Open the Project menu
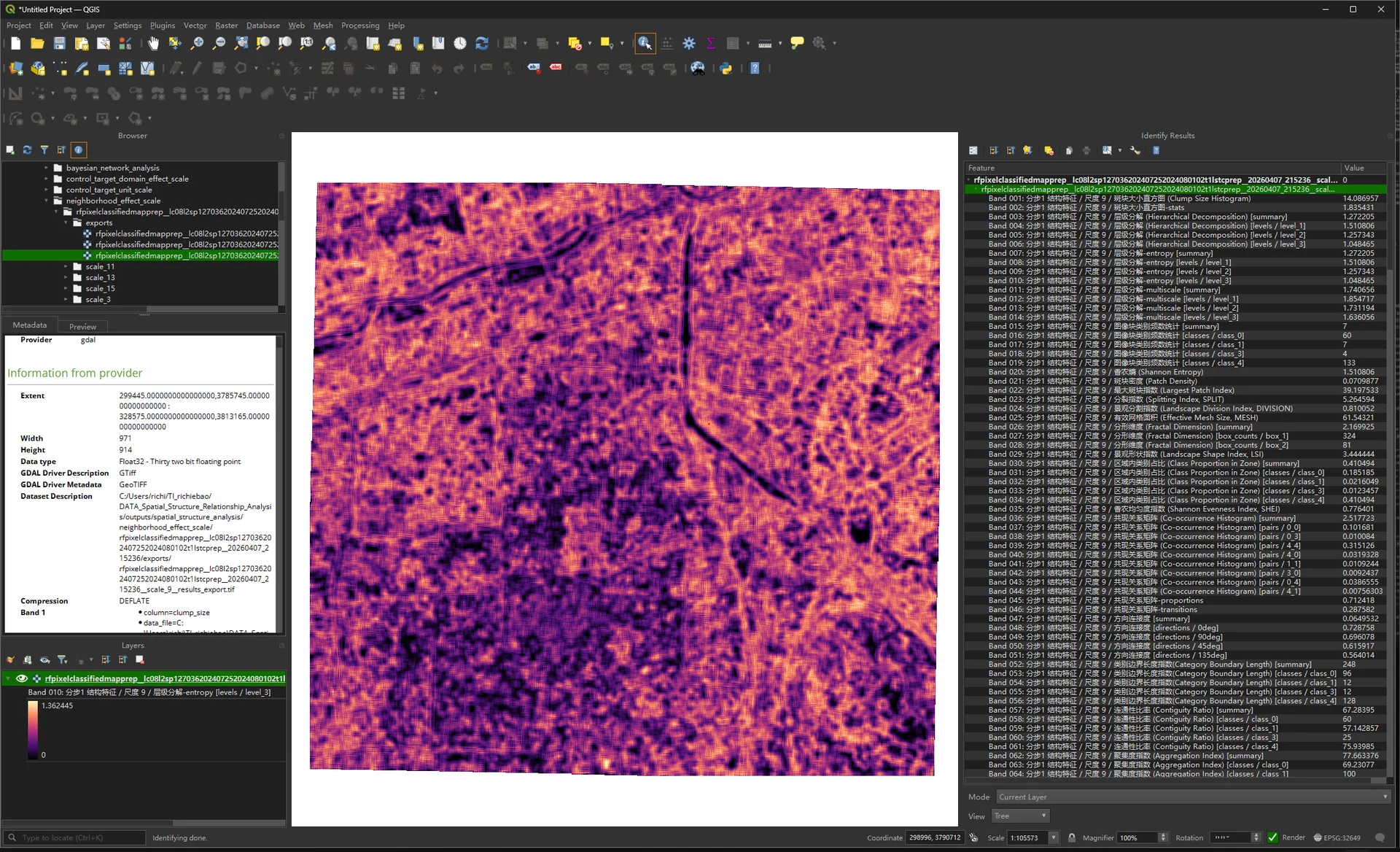The height and width of the screenshot is (852, 1400). click(19, 26)
